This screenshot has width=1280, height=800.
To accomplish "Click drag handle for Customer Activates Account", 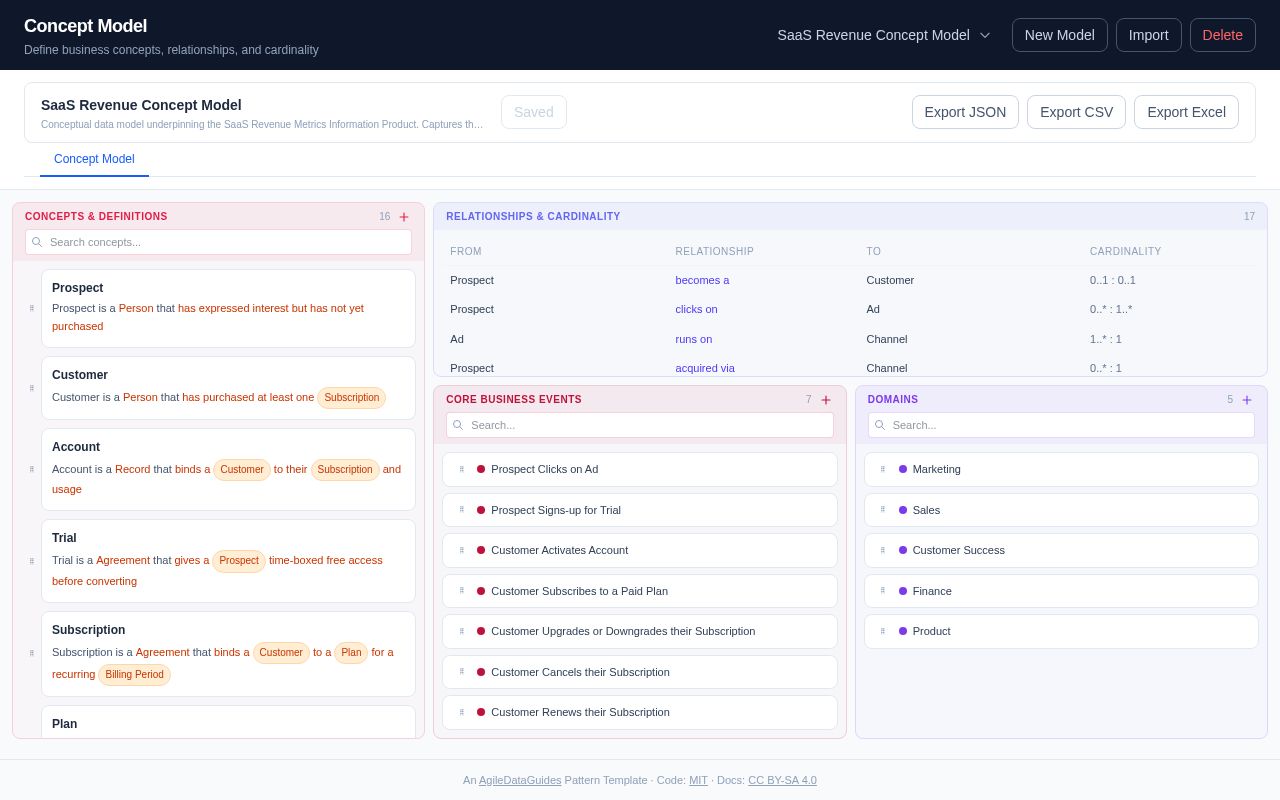I will coord(462,550).
